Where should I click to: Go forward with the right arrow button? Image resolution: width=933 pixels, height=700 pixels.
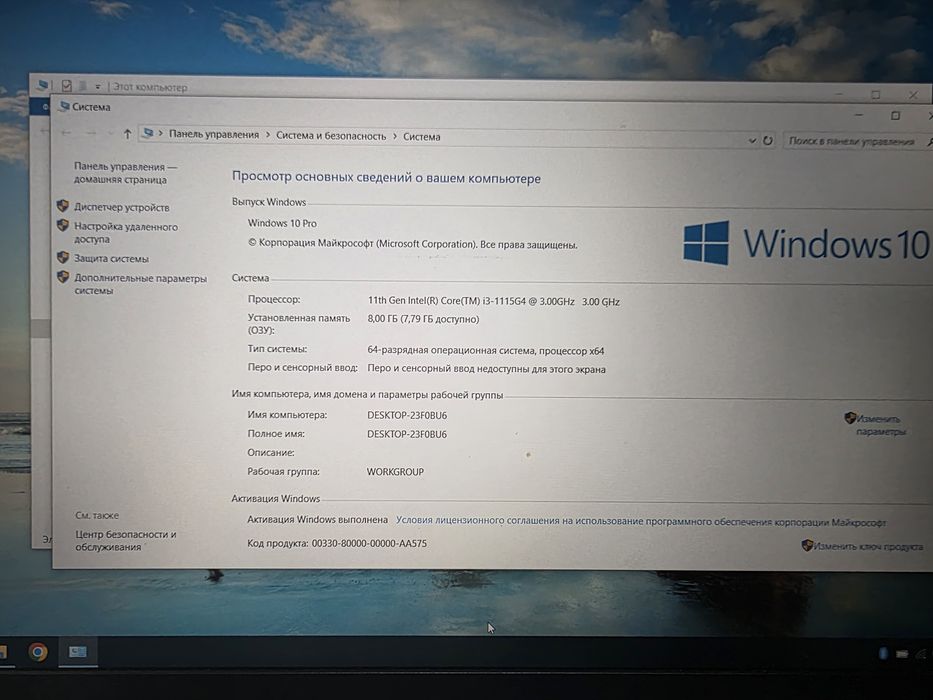(x=91, y=133)
